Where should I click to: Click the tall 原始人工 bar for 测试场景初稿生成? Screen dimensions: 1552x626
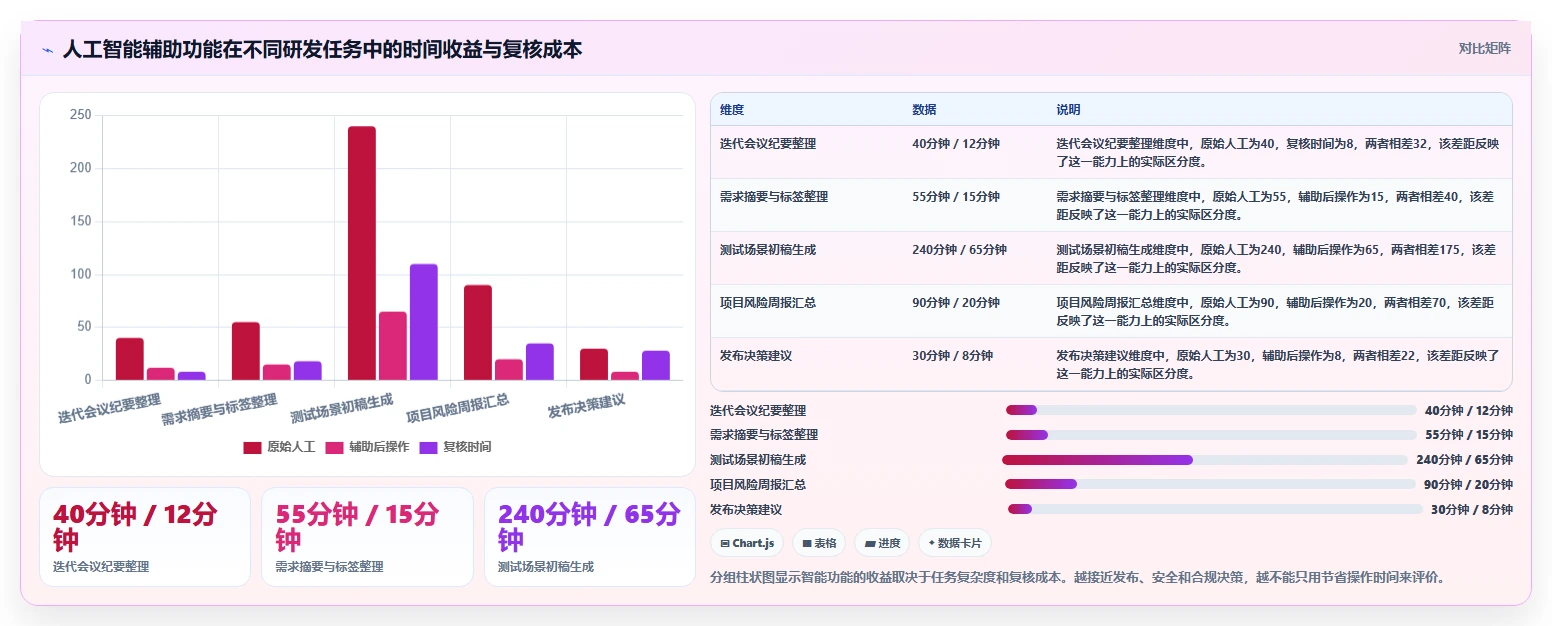(362, 253)
